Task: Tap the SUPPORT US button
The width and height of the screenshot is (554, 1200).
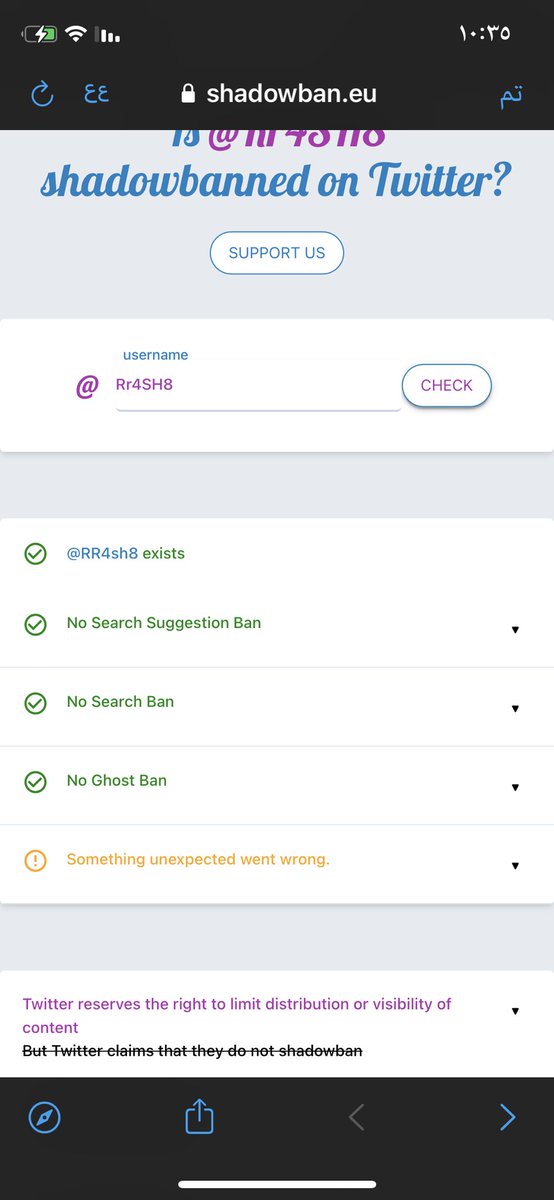Action: click(277, 253)
